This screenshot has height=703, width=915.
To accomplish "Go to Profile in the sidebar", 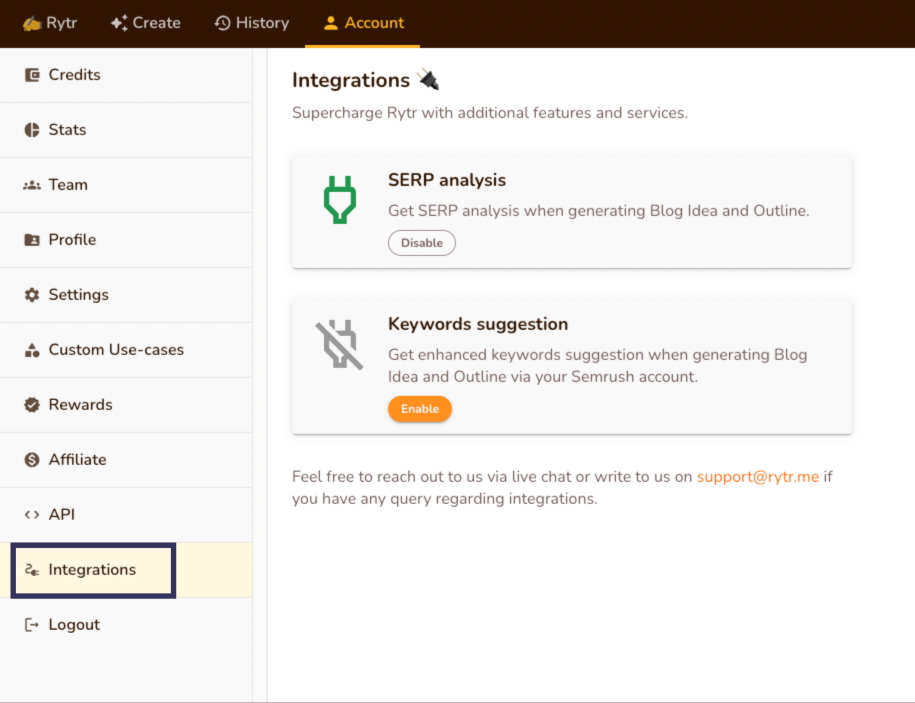I will 126,240.
